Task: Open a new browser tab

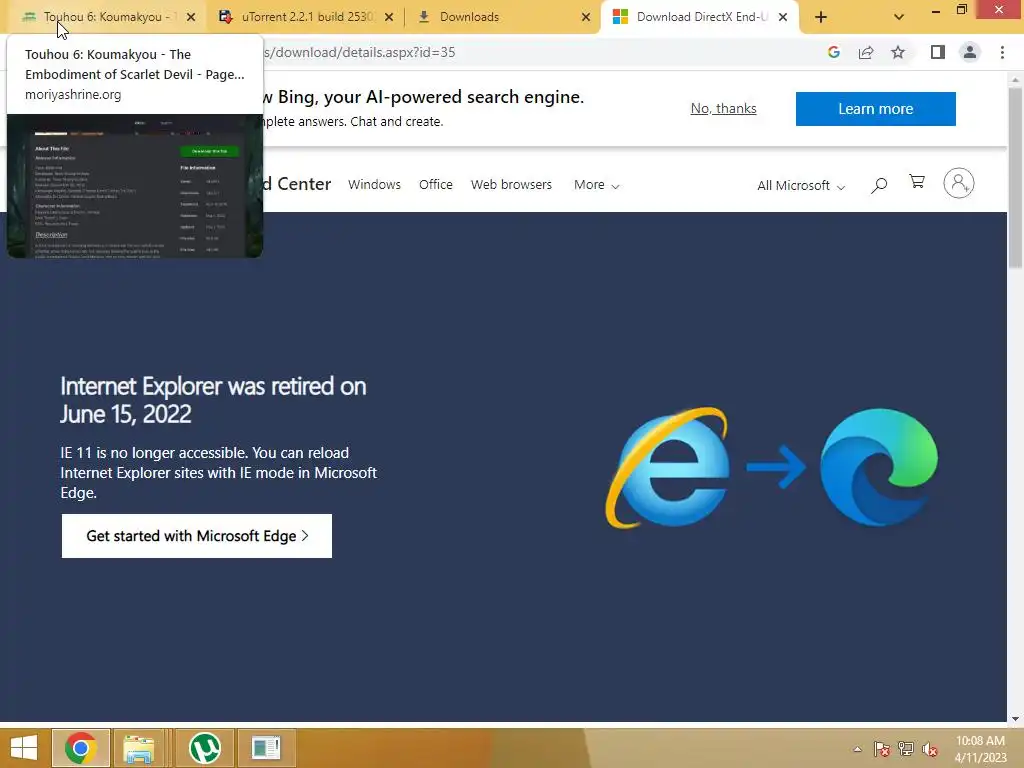Action: pos(821,17)
